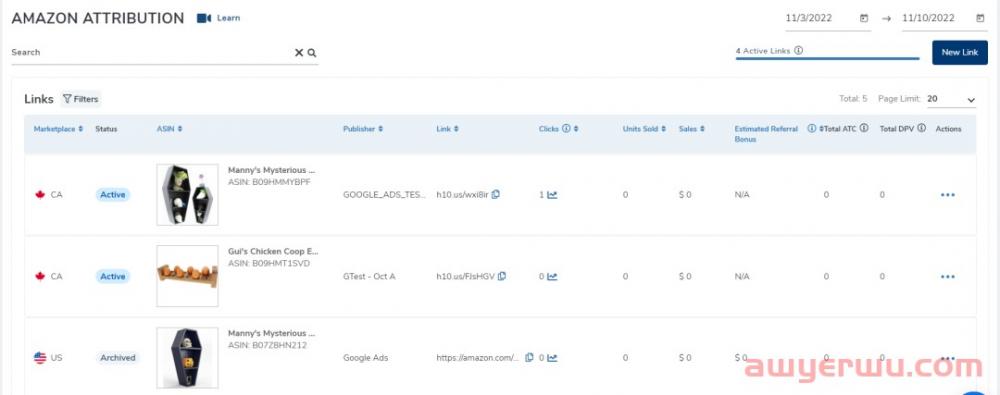Open actions menu for GOOGLE_ADS_TEST row
The height and width of the screenshot is (395, 1000).
(948, 195)
